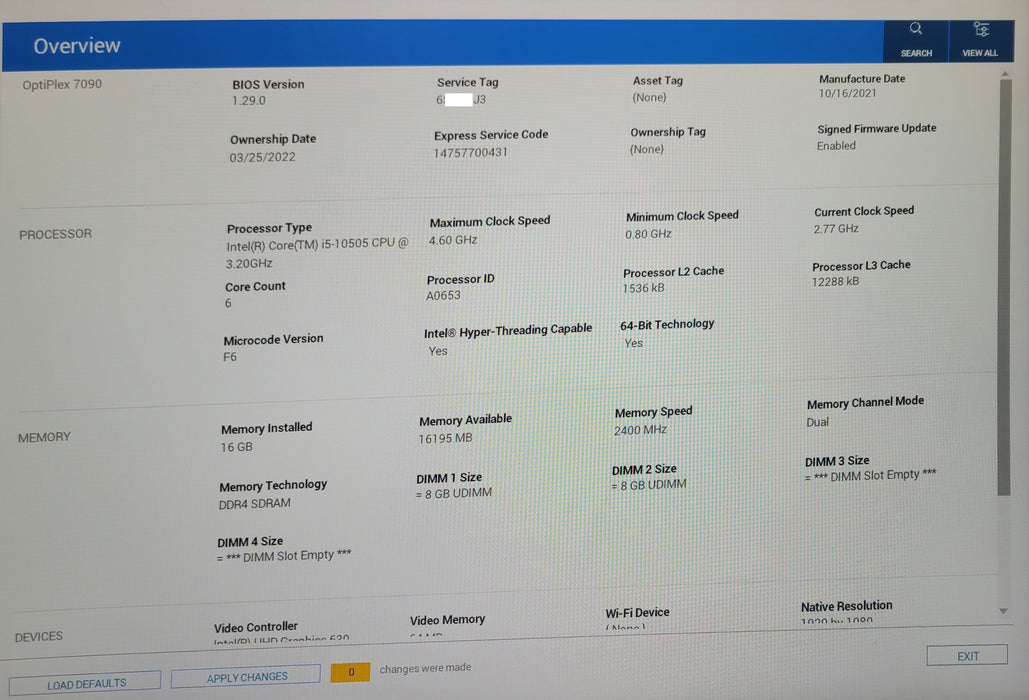Click BIOS Version value 1.29.0
This screenshot has width=1029, height=700.
click(x=249, y=100)
